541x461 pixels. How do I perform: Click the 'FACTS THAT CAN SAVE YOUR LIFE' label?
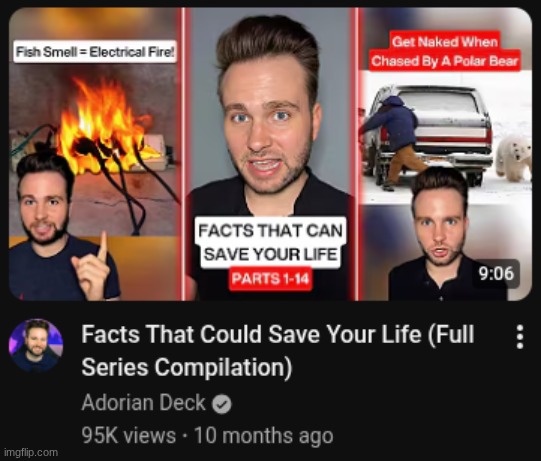(270, 243)
